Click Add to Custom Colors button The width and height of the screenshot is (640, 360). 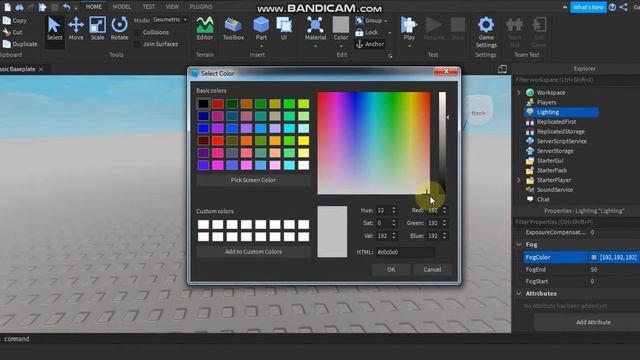pyautogui.click(x=253, y=252)
